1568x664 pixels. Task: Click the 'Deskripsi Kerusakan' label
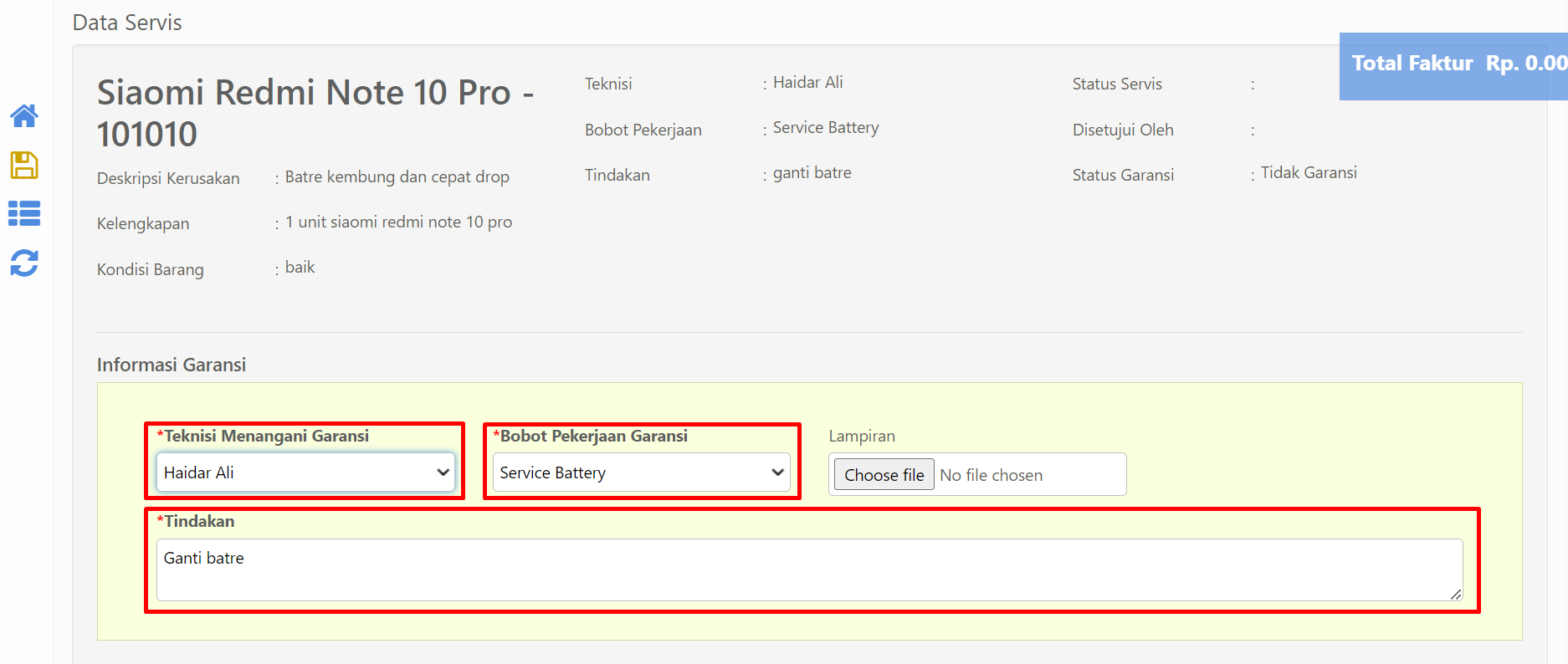(168, 178)
